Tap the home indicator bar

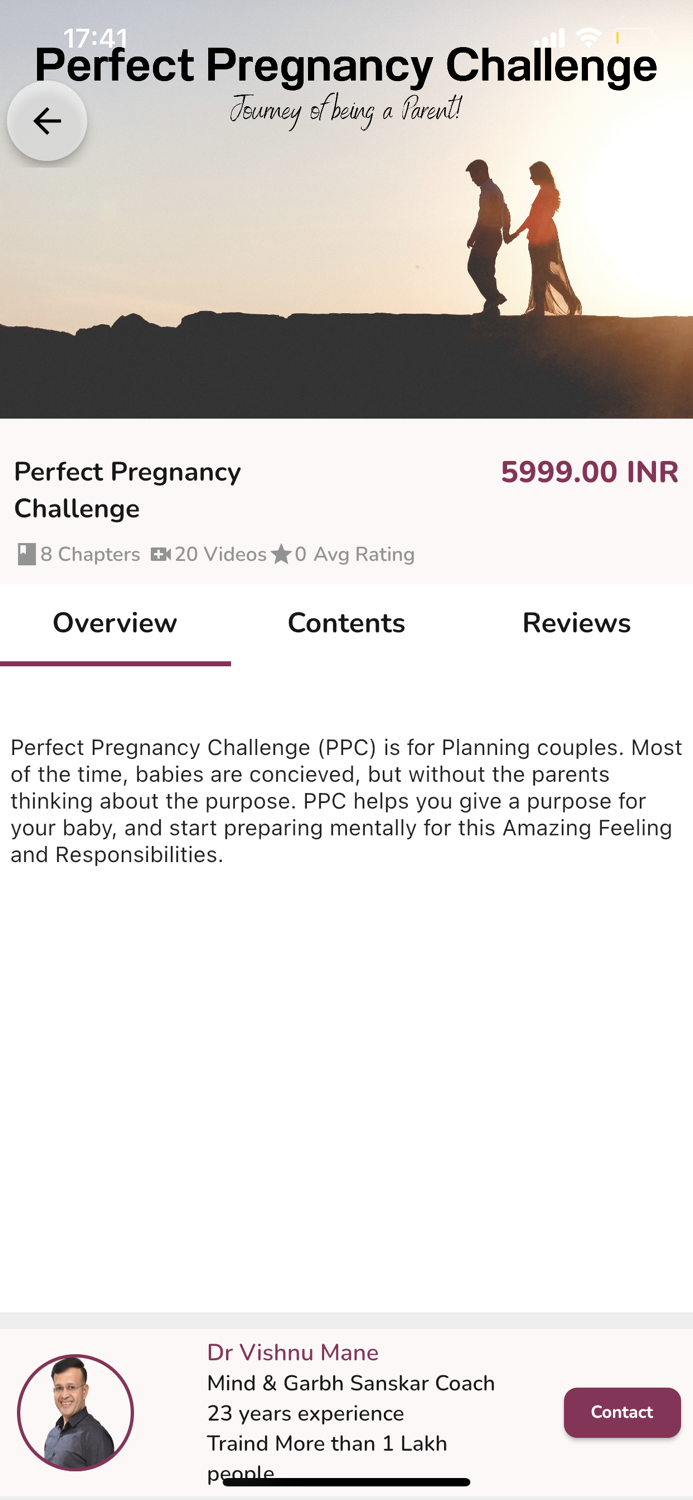346,1481
